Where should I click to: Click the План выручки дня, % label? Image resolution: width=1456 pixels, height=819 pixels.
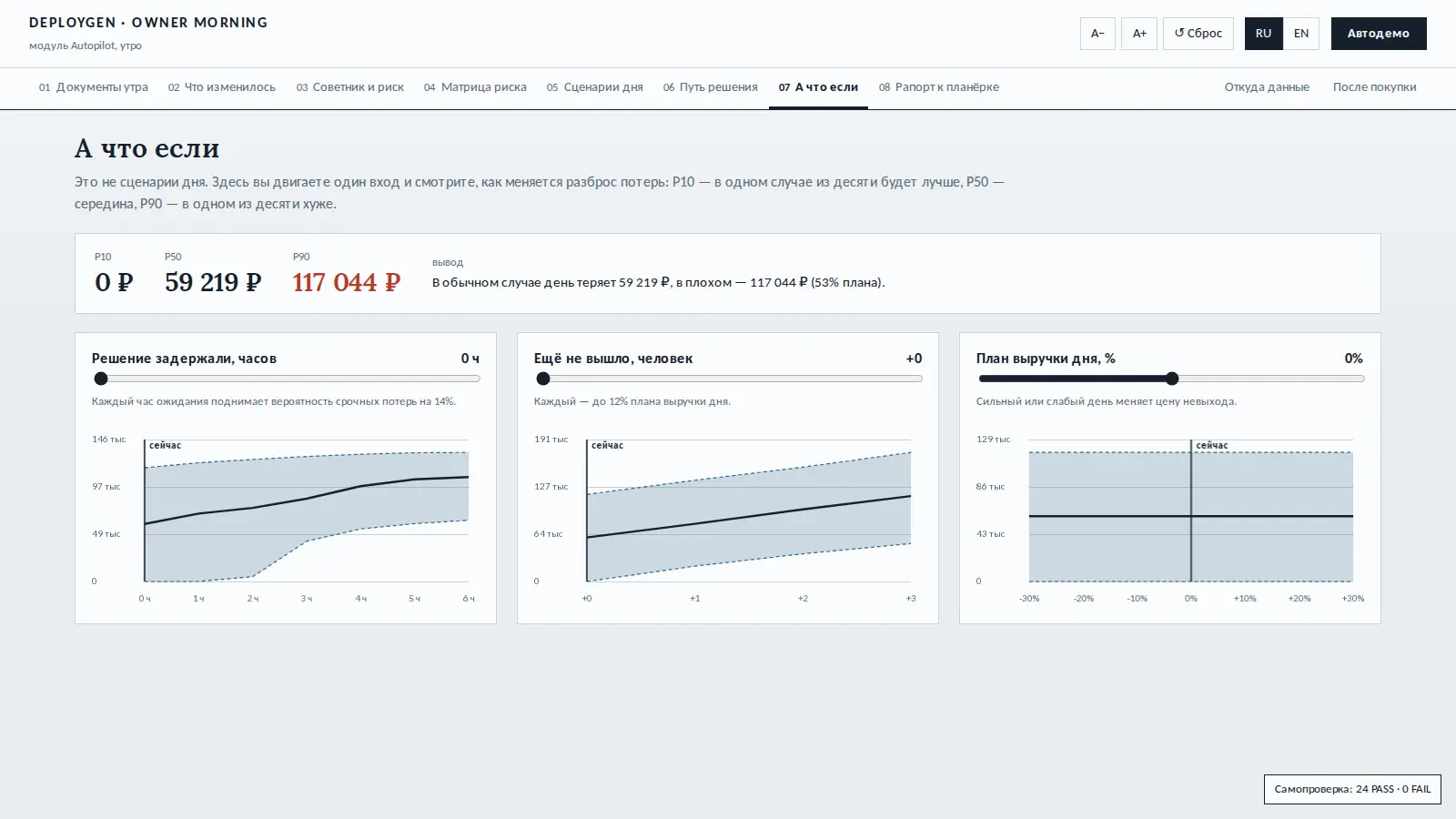tap(1046, 359)
